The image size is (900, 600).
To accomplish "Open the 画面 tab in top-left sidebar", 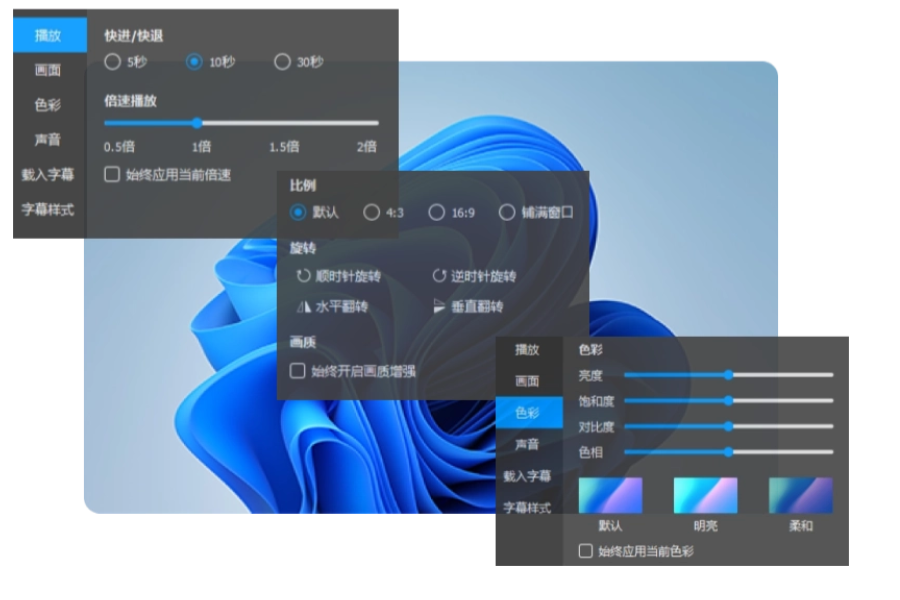I will click(48, 70).
